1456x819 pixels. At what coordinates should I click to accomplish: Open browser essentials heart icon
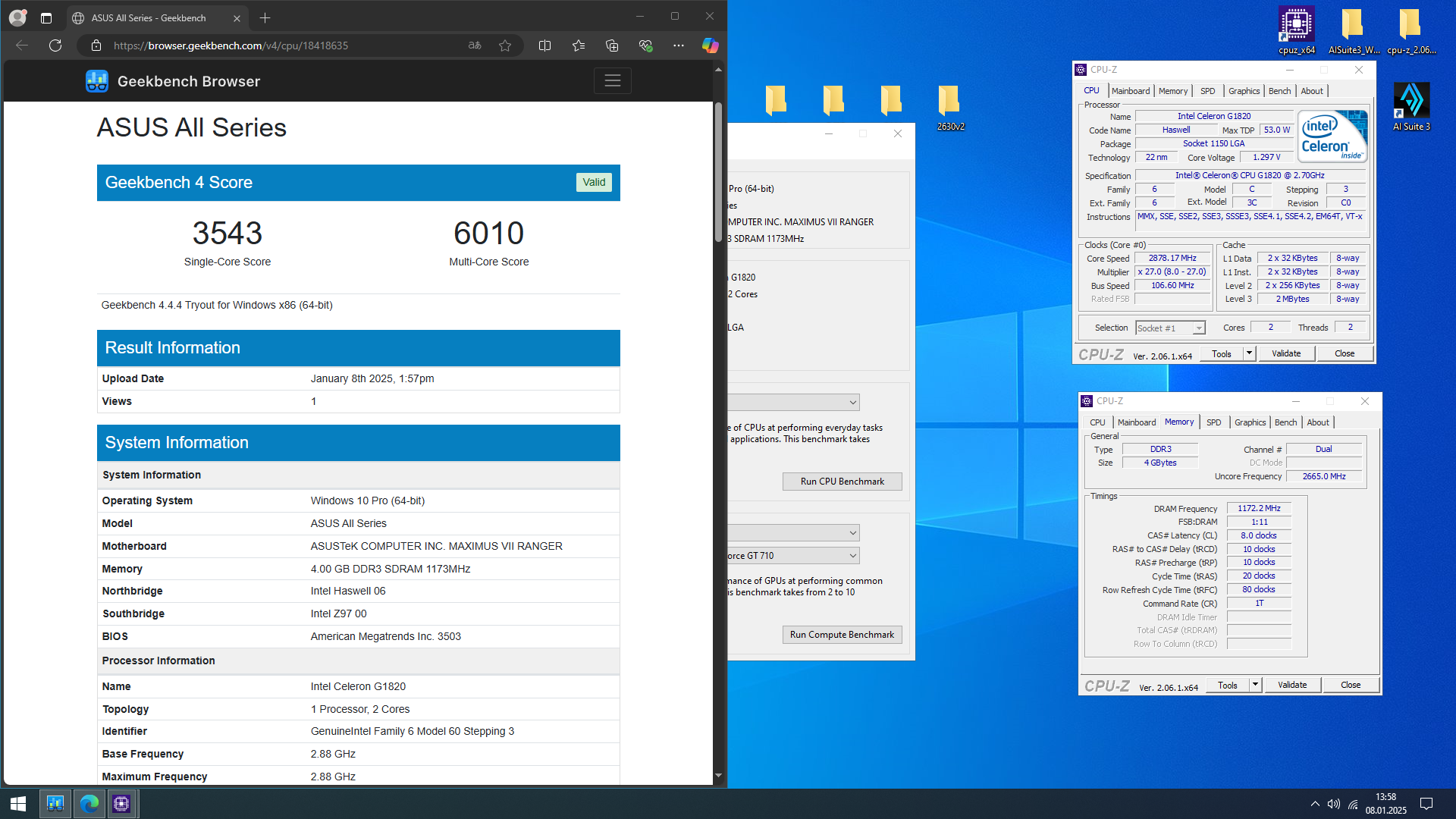tap(645, 45)
